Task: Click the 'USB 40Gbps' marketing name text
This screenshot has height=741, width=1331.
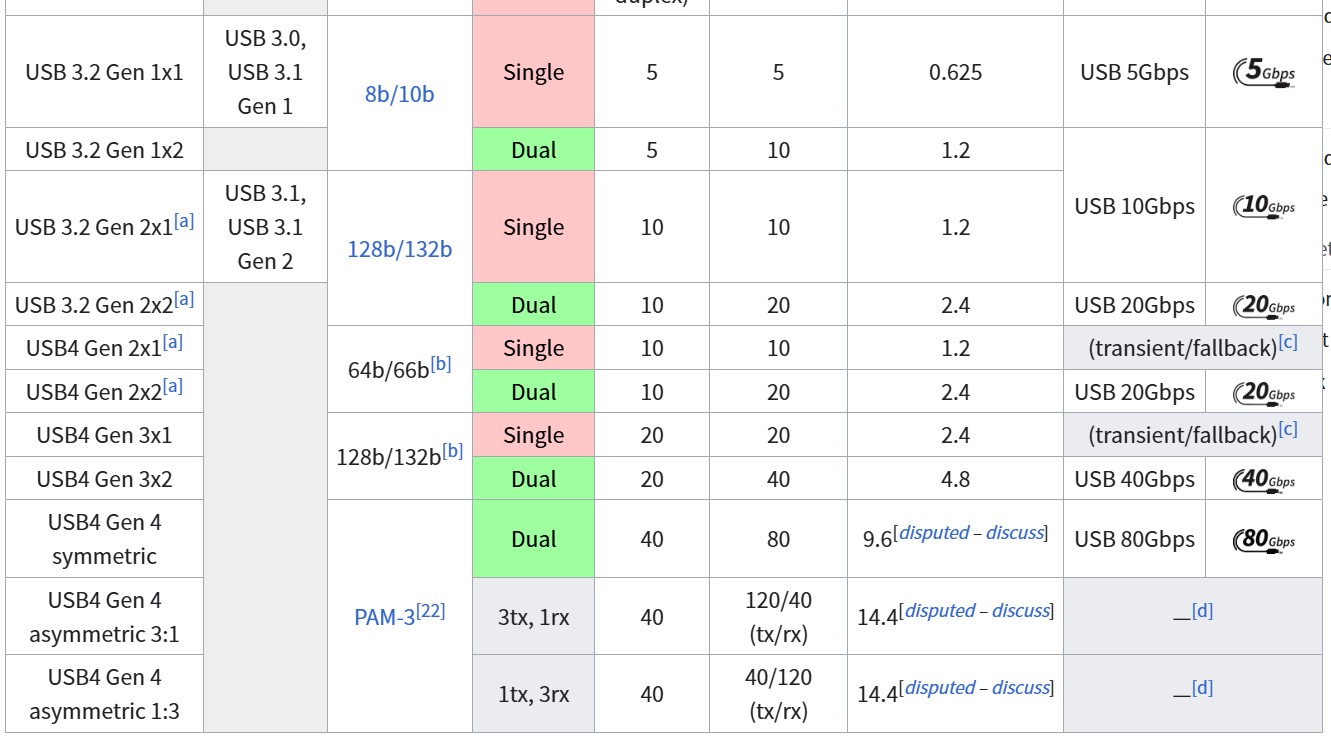Action: (x=1134, y=479)
